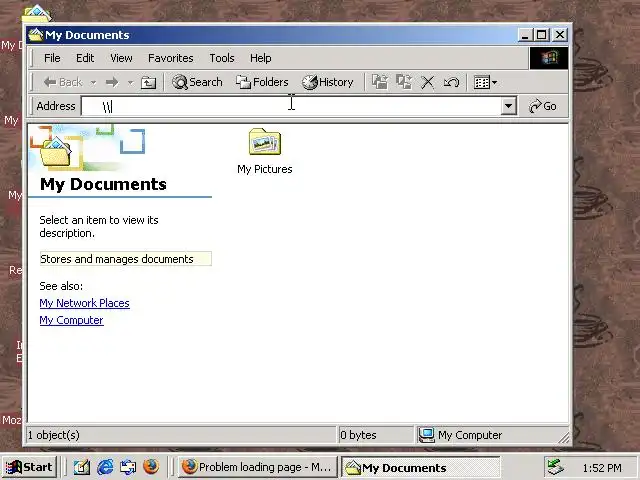Go up one folder level
This screenshot has height=480, width=640.
[x=148, y=83]
